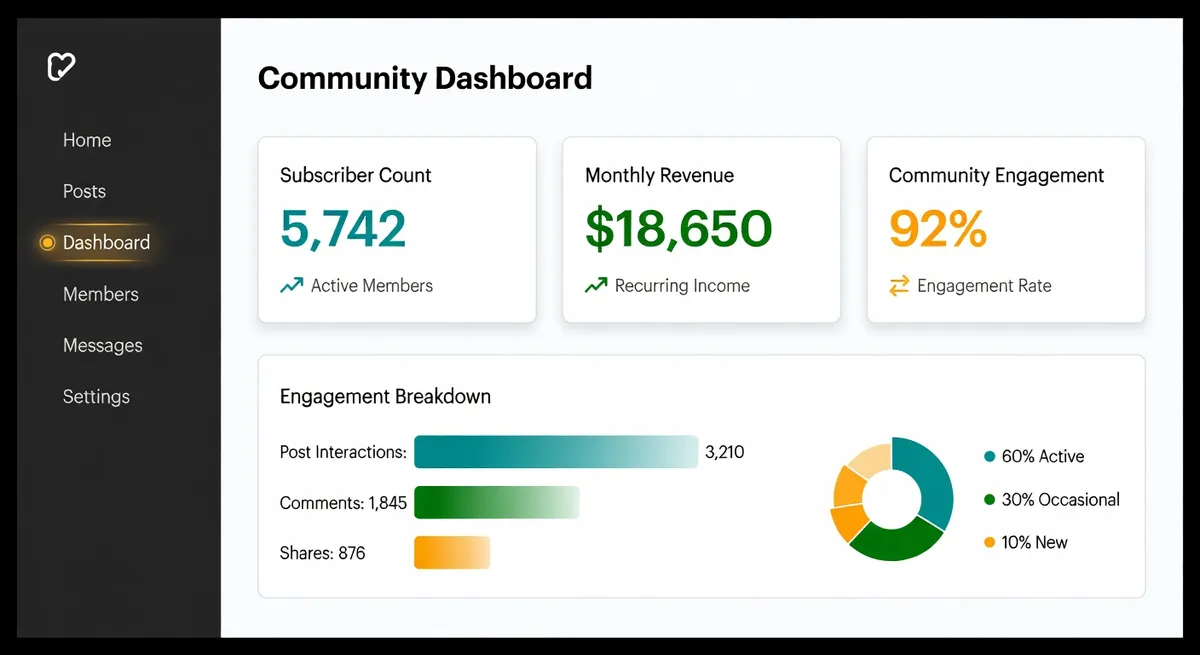This screenshot has height=655, width=1200.
Task: Click the green Comments bar
Action: point(497,503)
